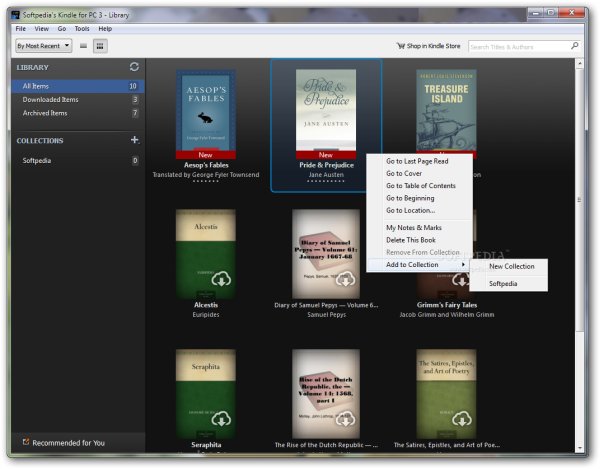Click the library sync refresh icon
Viewport: 600px width, 469px height.
pos(134,67)
